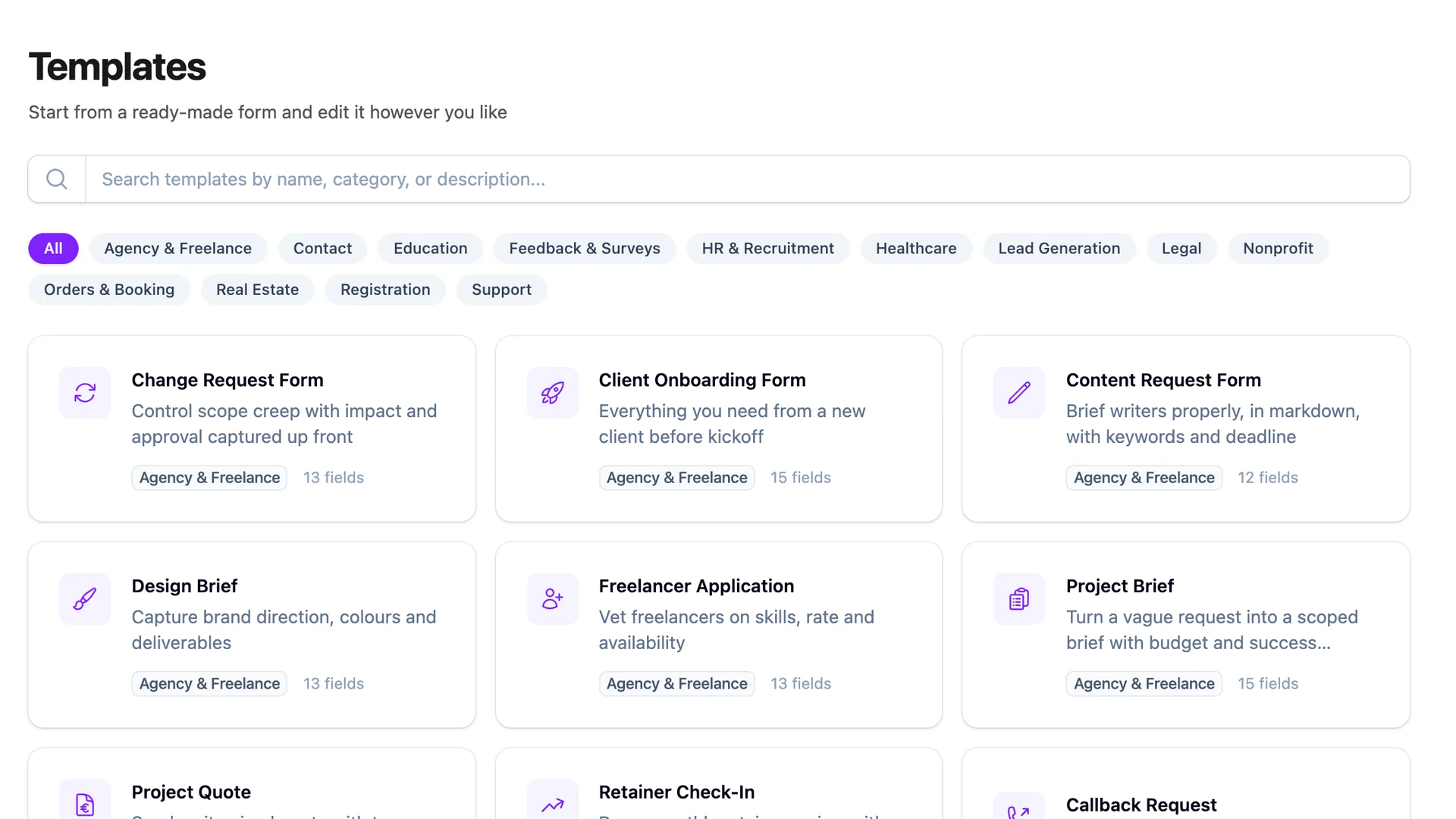Screen dimensions: 1456x819
Task: Click 'Control scope creep' description text
Action: (284, 424)
